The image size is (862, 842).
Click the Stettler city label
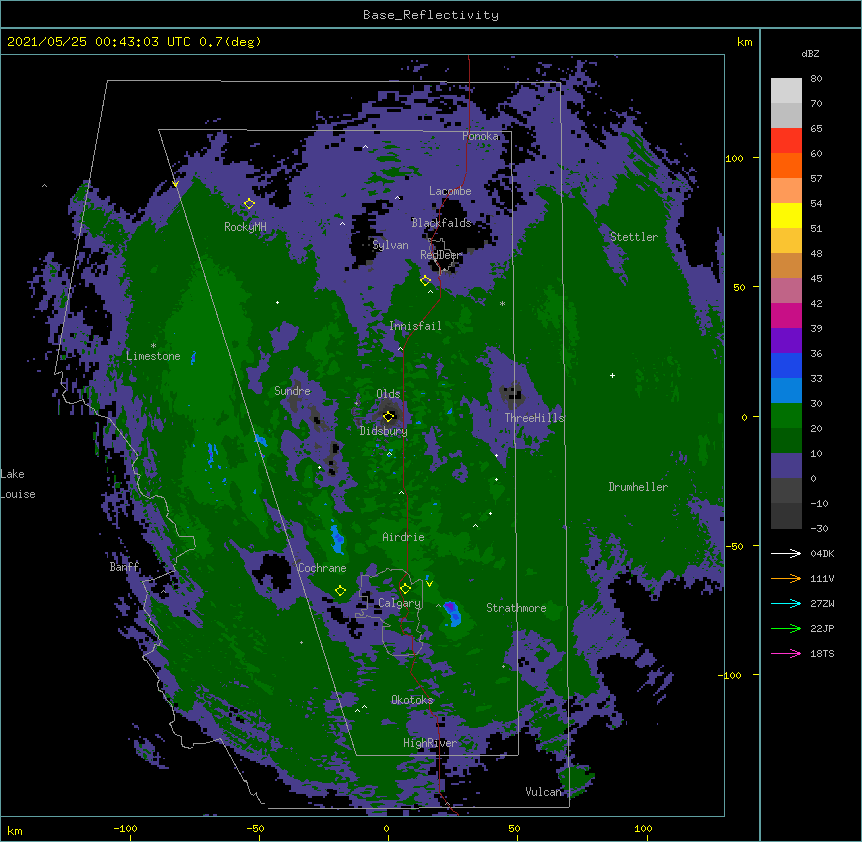point(634,237)
